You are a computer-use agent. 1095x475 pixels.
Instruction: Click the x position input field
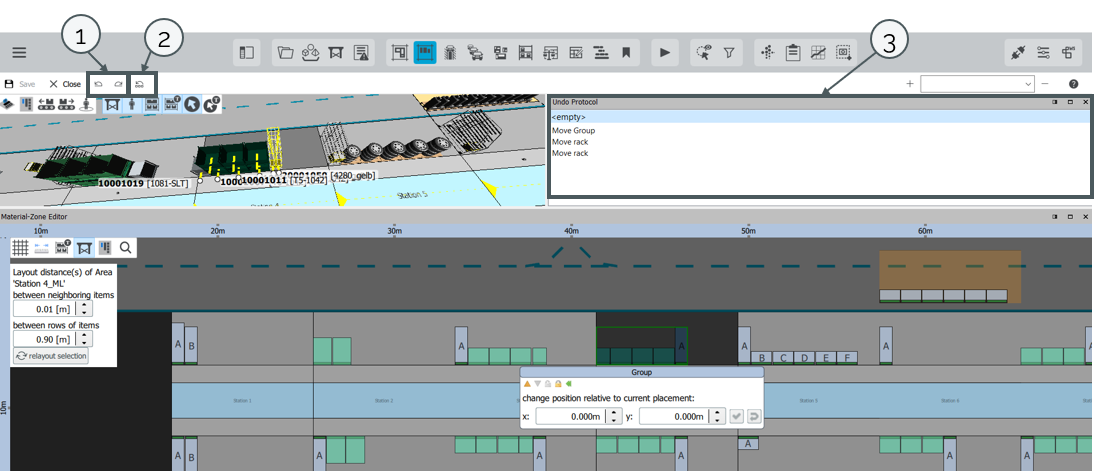pos(569,416)
